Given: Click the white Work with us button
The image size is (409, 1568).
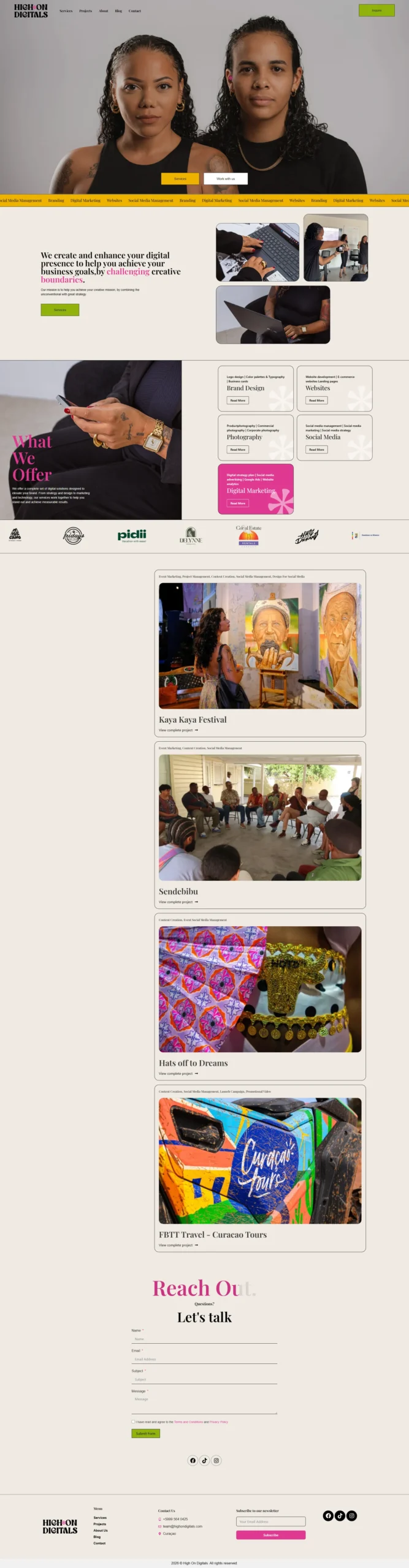Looking at the screenshot, I should [226, 179].
